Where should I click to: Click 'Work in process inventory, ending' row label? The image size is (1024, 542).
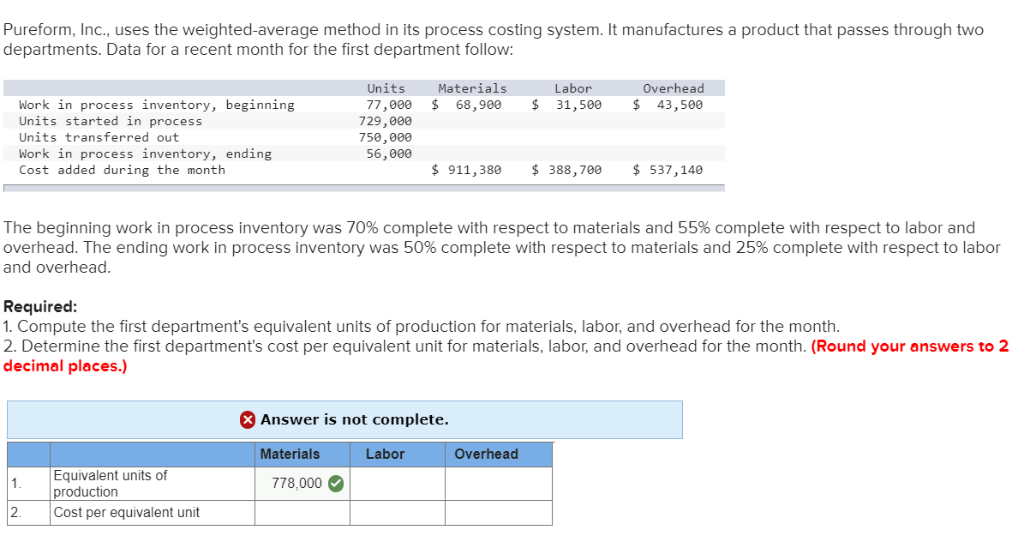pos(145,153)
